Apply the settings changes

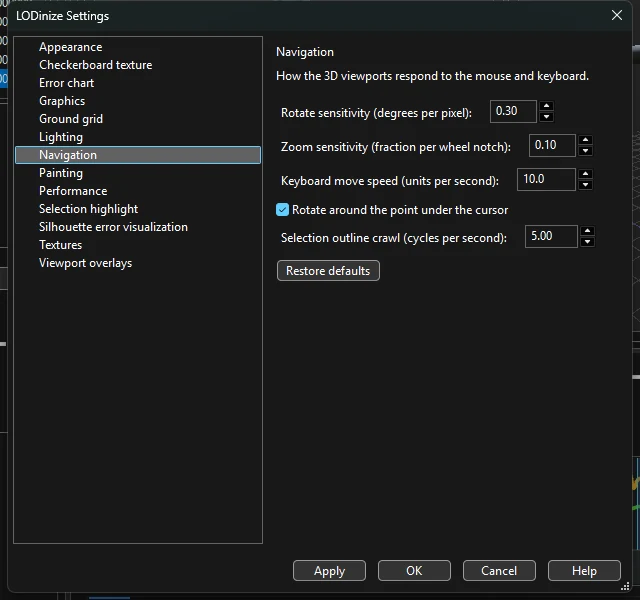point(329,570)
